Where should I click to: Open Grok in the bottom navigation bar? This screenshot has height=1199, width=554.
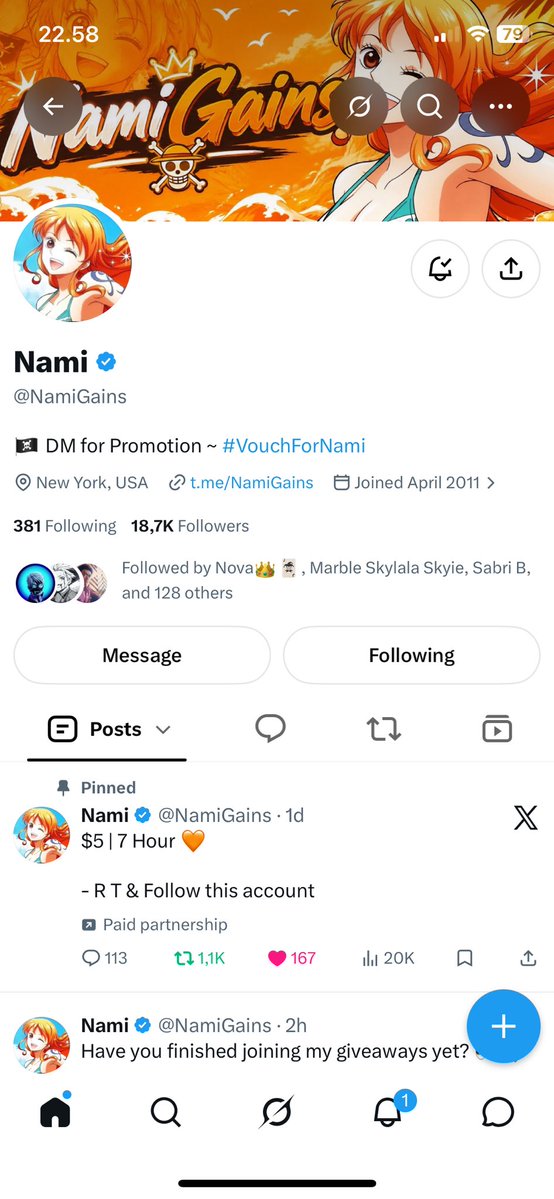[x=276, y=1113]
